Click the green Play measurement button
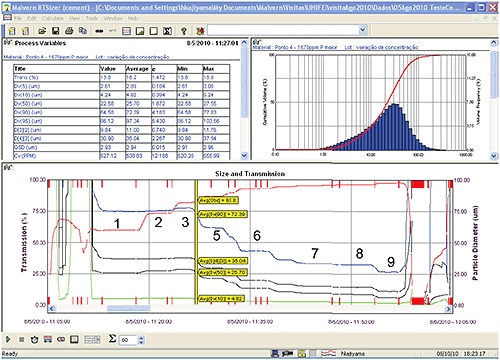Image resolution: width=500 pixels, height=360 pixels. click(8, 339)
